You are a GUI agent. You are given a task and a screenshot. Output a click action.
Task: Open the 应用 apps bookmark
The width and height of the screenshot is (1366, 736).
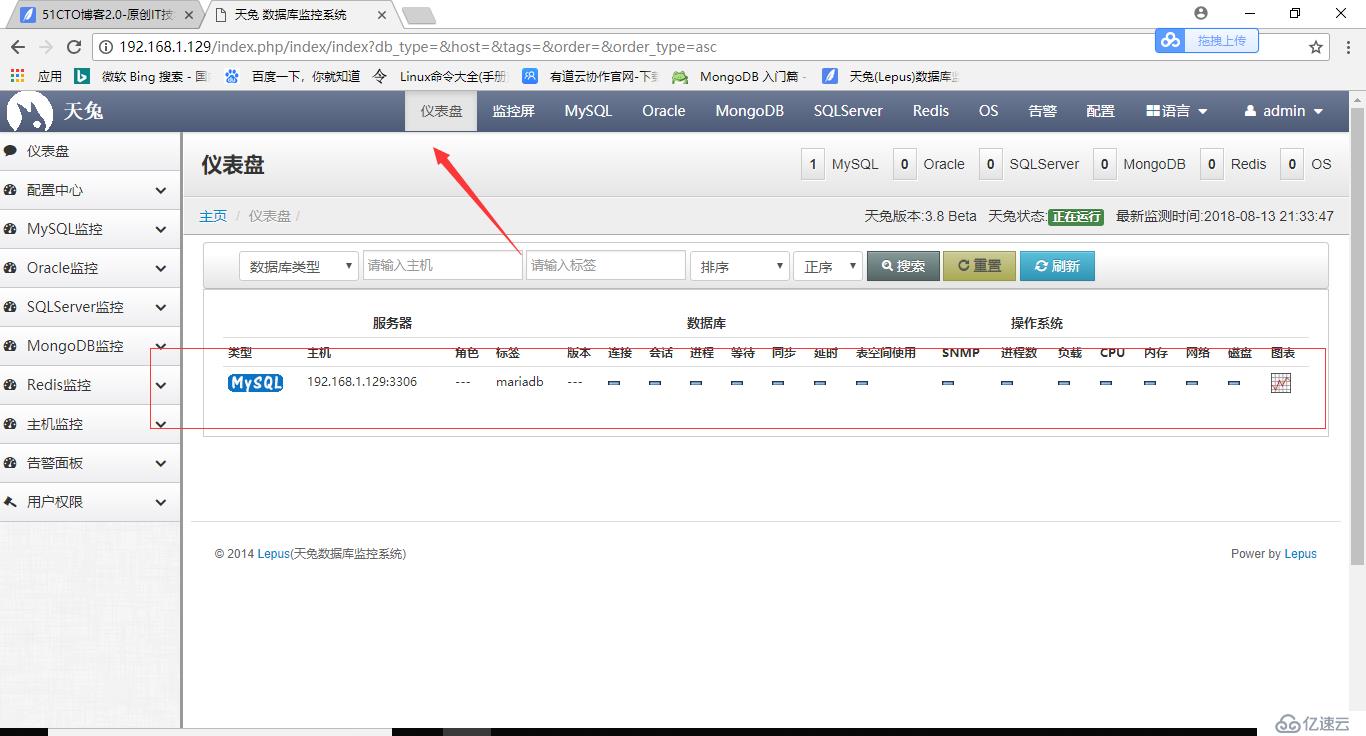(36, 76)
